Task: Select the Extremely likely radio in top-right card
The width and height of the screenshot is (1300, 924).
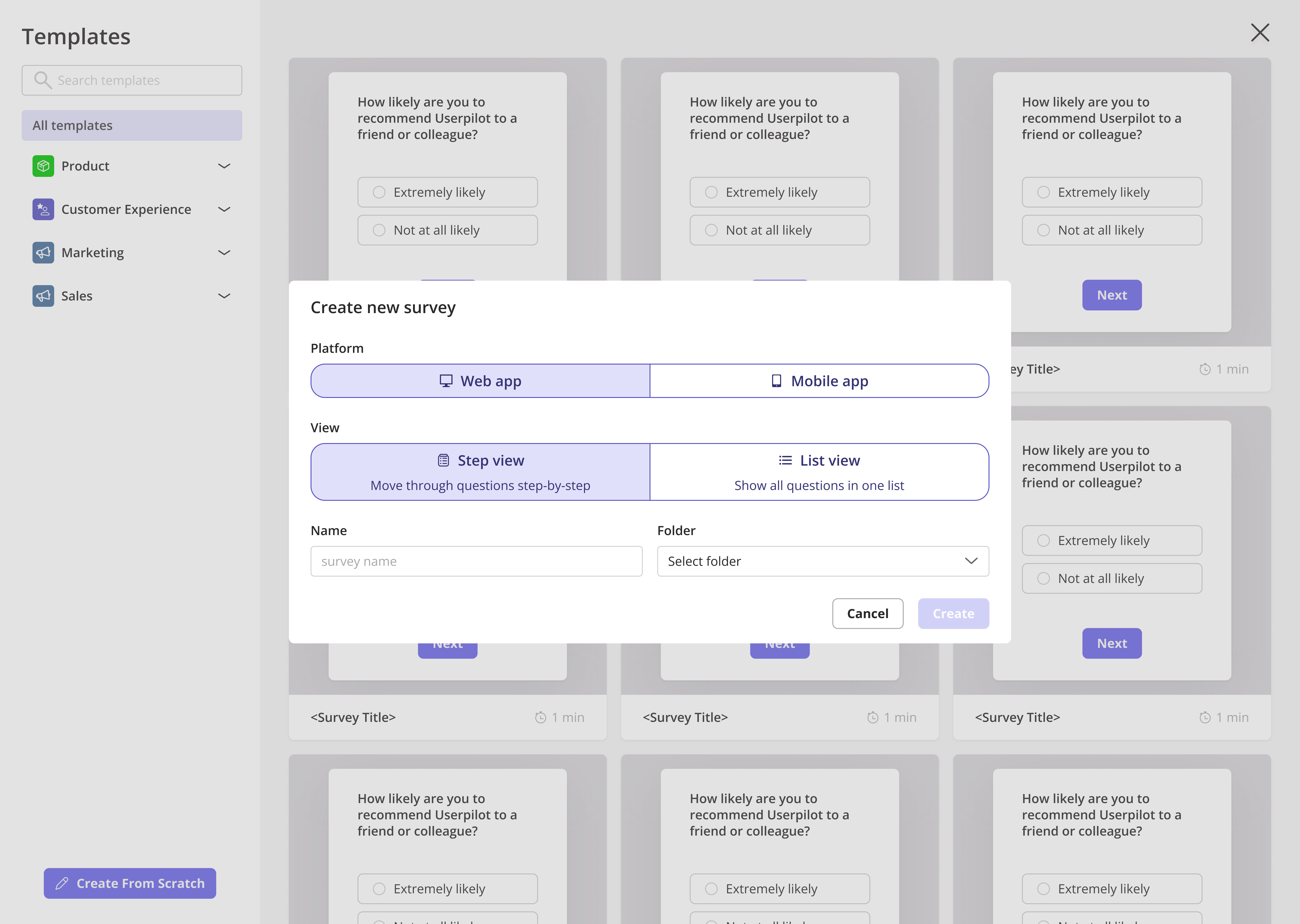Action: click(1043, 192)
